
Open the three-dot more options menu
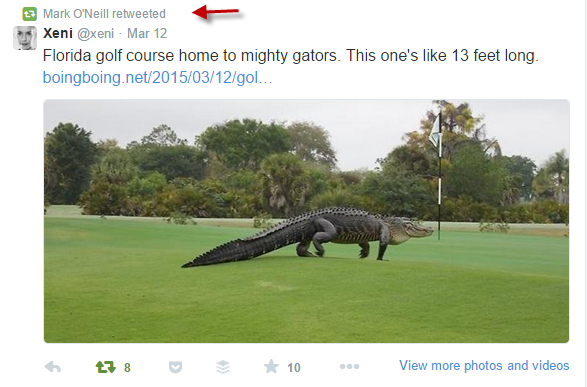(349, 366)
